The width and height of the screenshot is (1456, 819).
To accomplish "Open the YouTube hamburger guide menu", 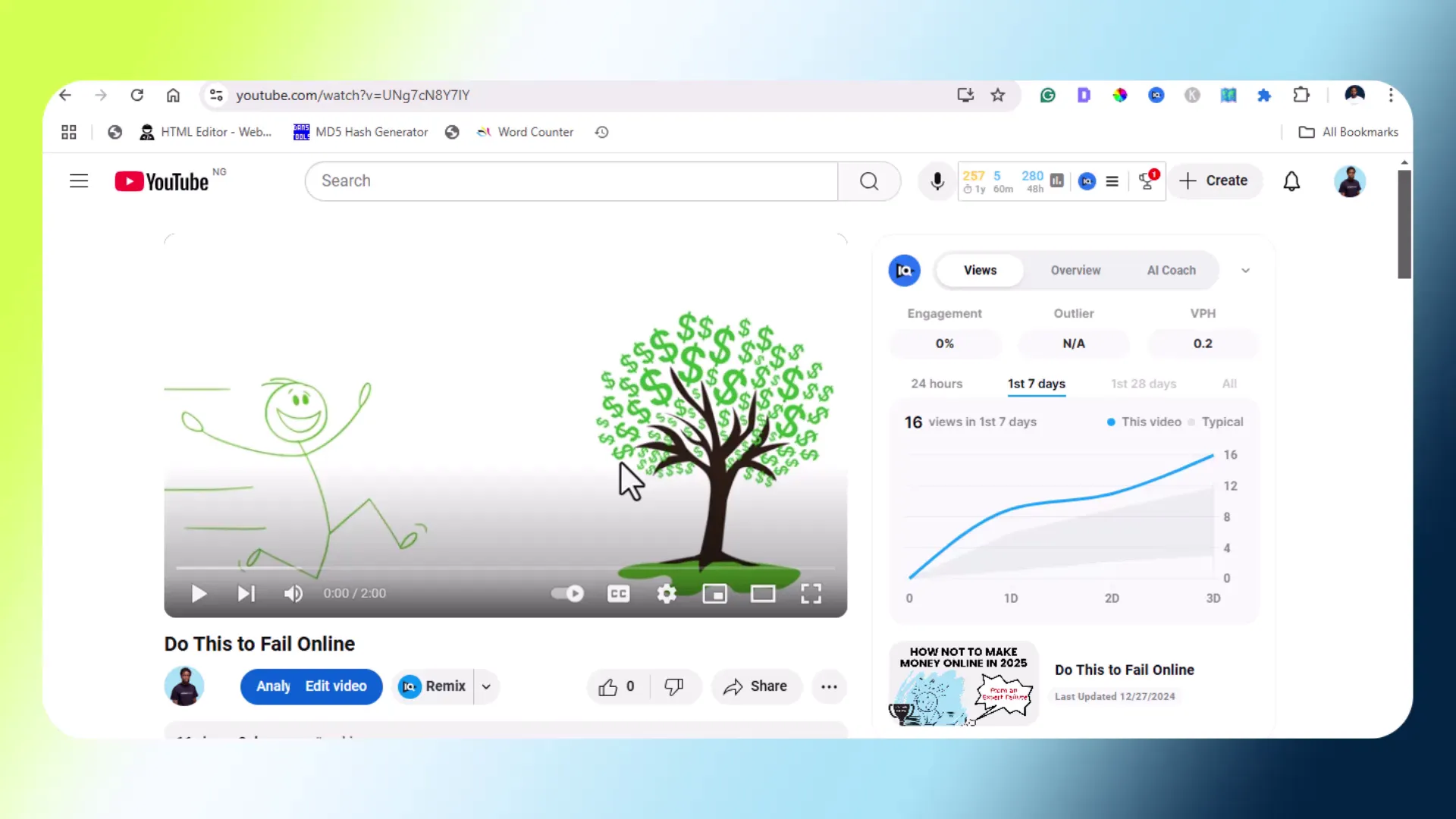I will [x=79, y=181].
